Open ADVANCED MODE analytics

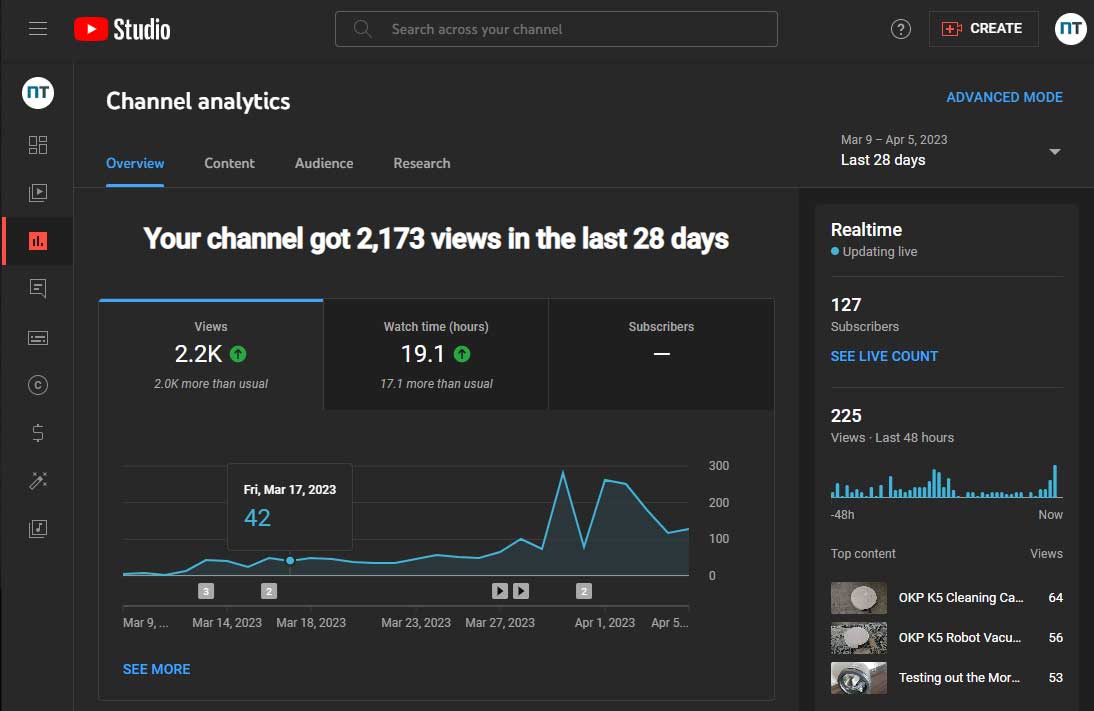1004,97
